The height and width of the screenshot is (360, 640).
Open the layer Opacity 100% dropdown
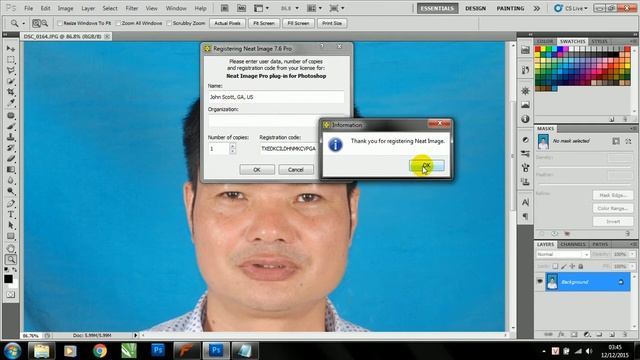(632, 254)
